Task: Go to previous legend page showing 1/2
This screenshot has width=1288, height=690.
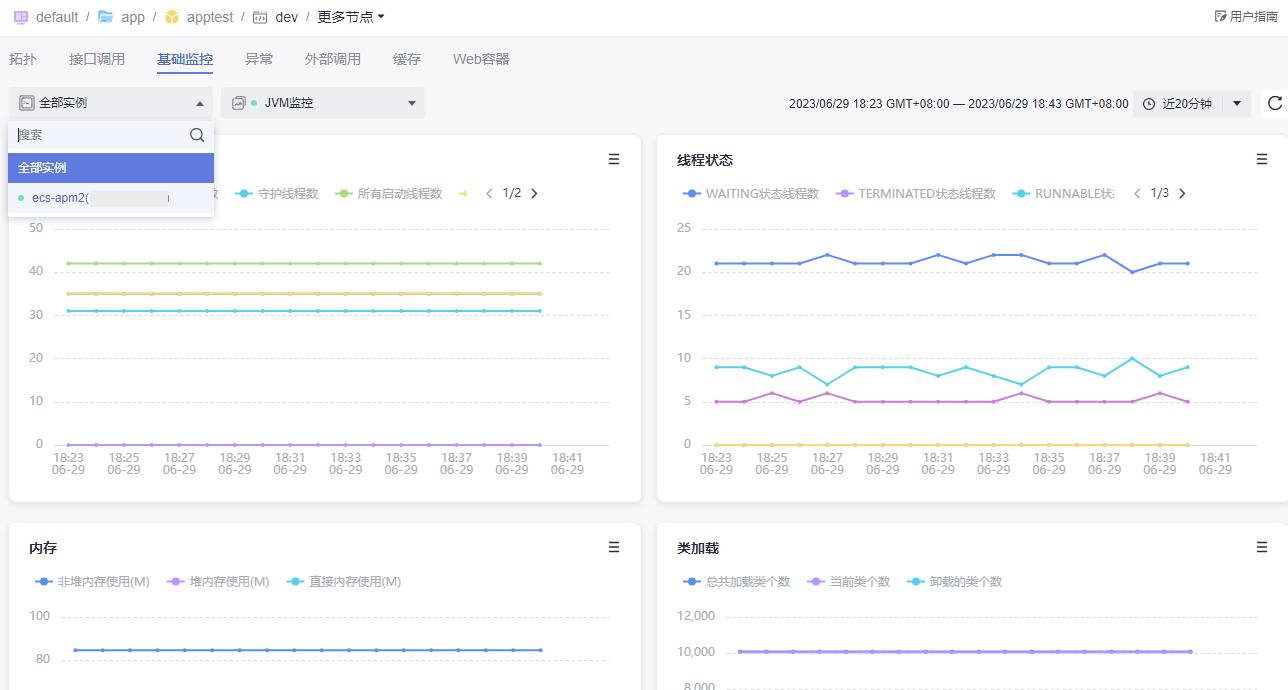Action: pyautogui.click(x=489, y=193)
